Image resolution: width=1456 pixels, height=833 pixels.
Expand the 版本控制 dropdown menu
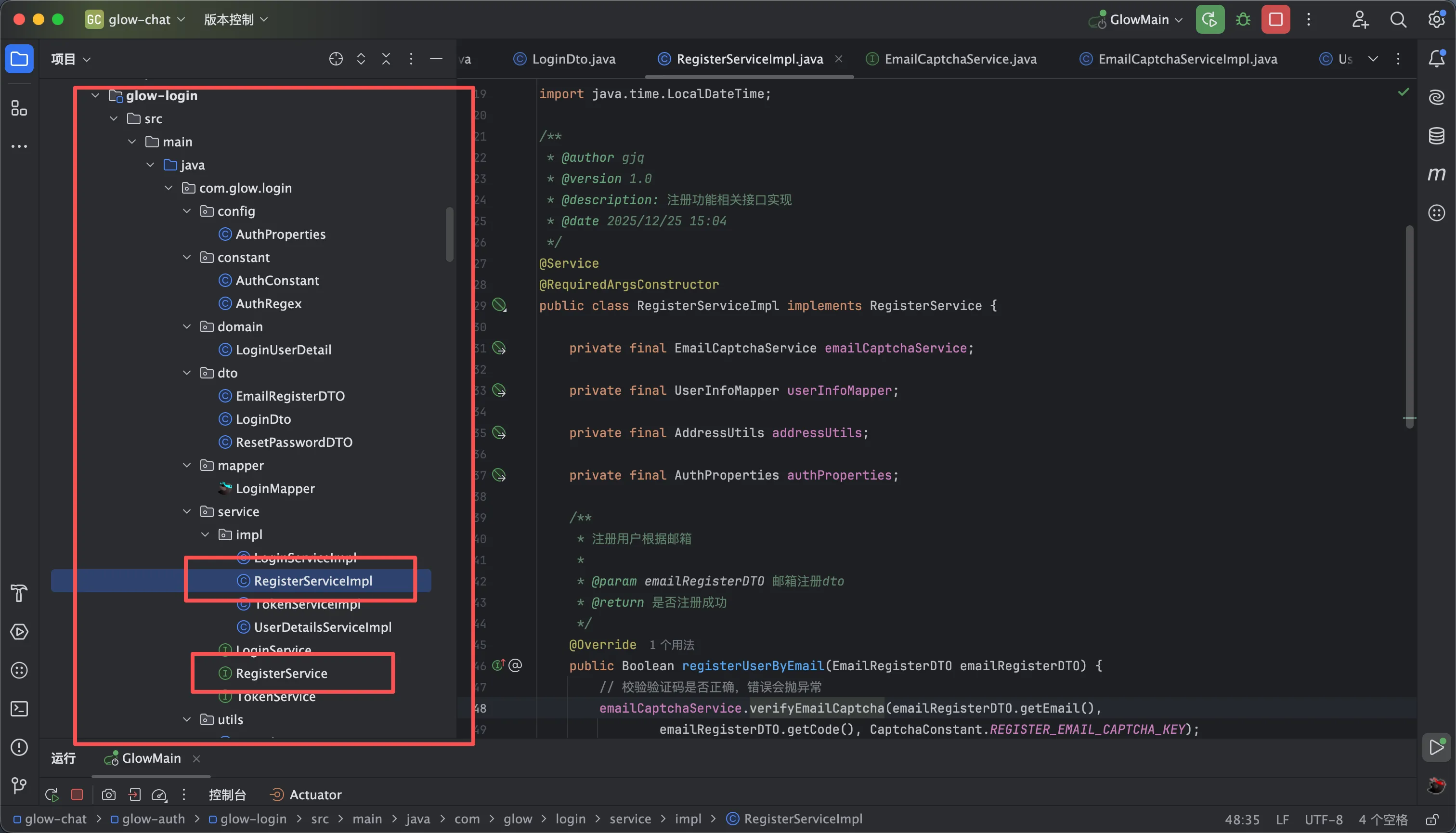coord(235,19)
